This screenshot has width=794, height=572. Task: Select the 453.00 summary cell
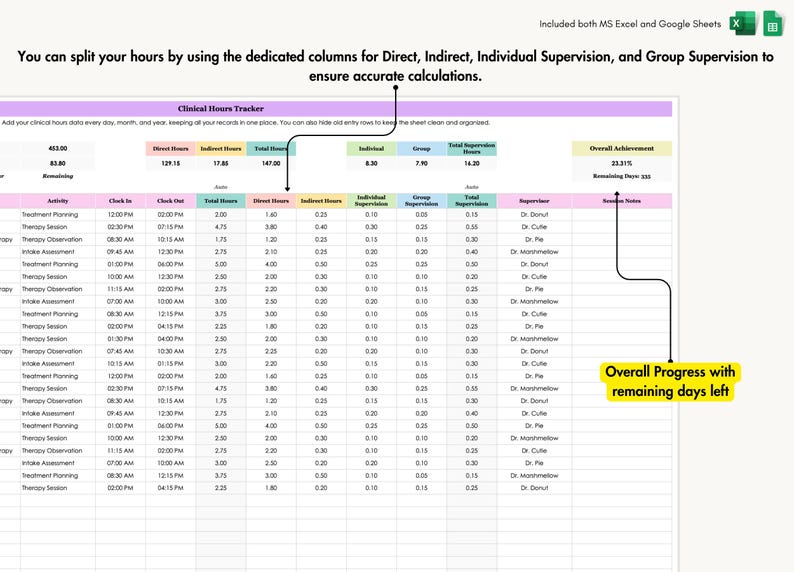[58, 148]
